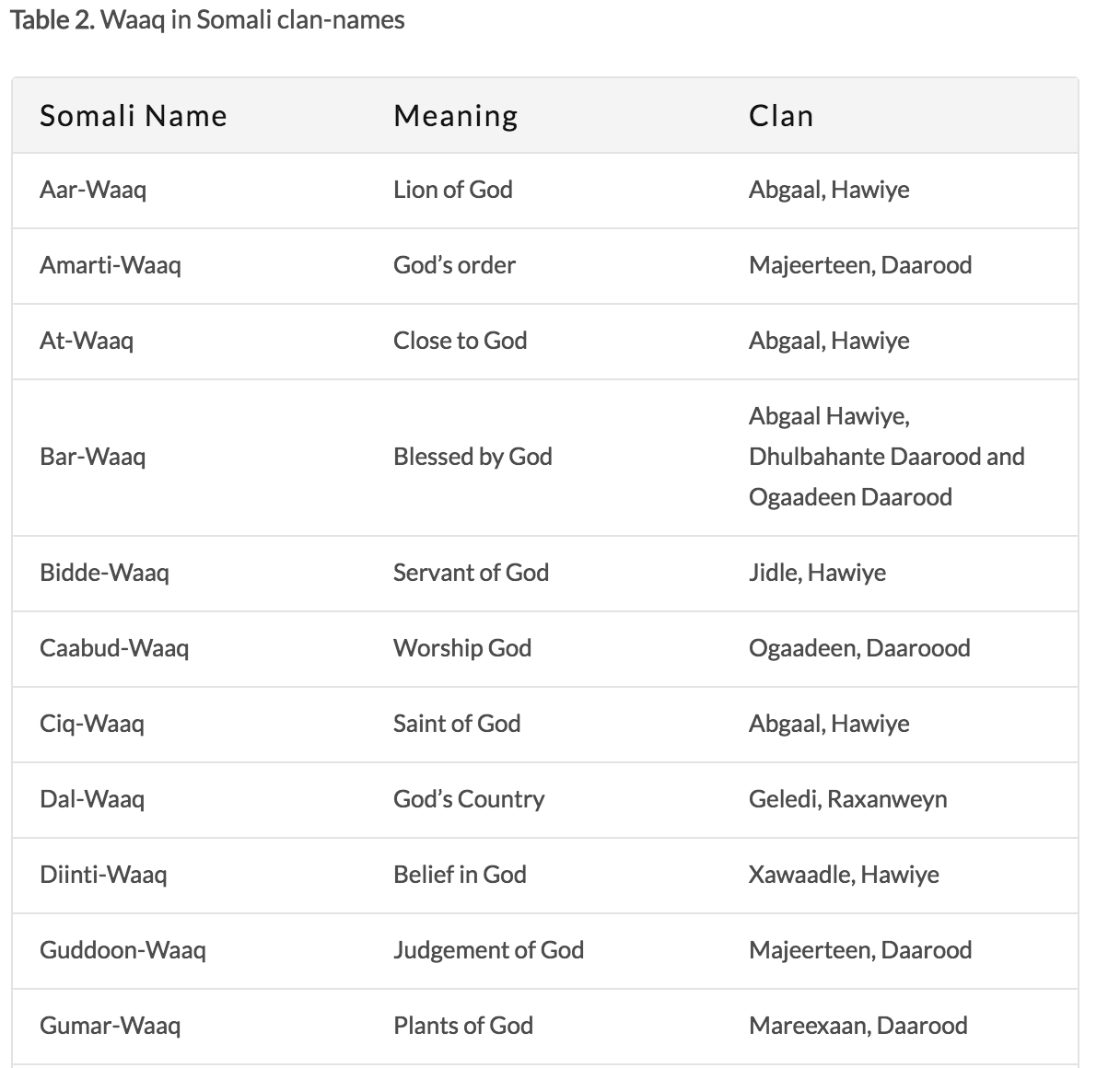The height and width of the screenshot is (1068, 1120).
Task: Click the "Jidle, Hawiye" clan cell
Action: (x=817, y=573)
